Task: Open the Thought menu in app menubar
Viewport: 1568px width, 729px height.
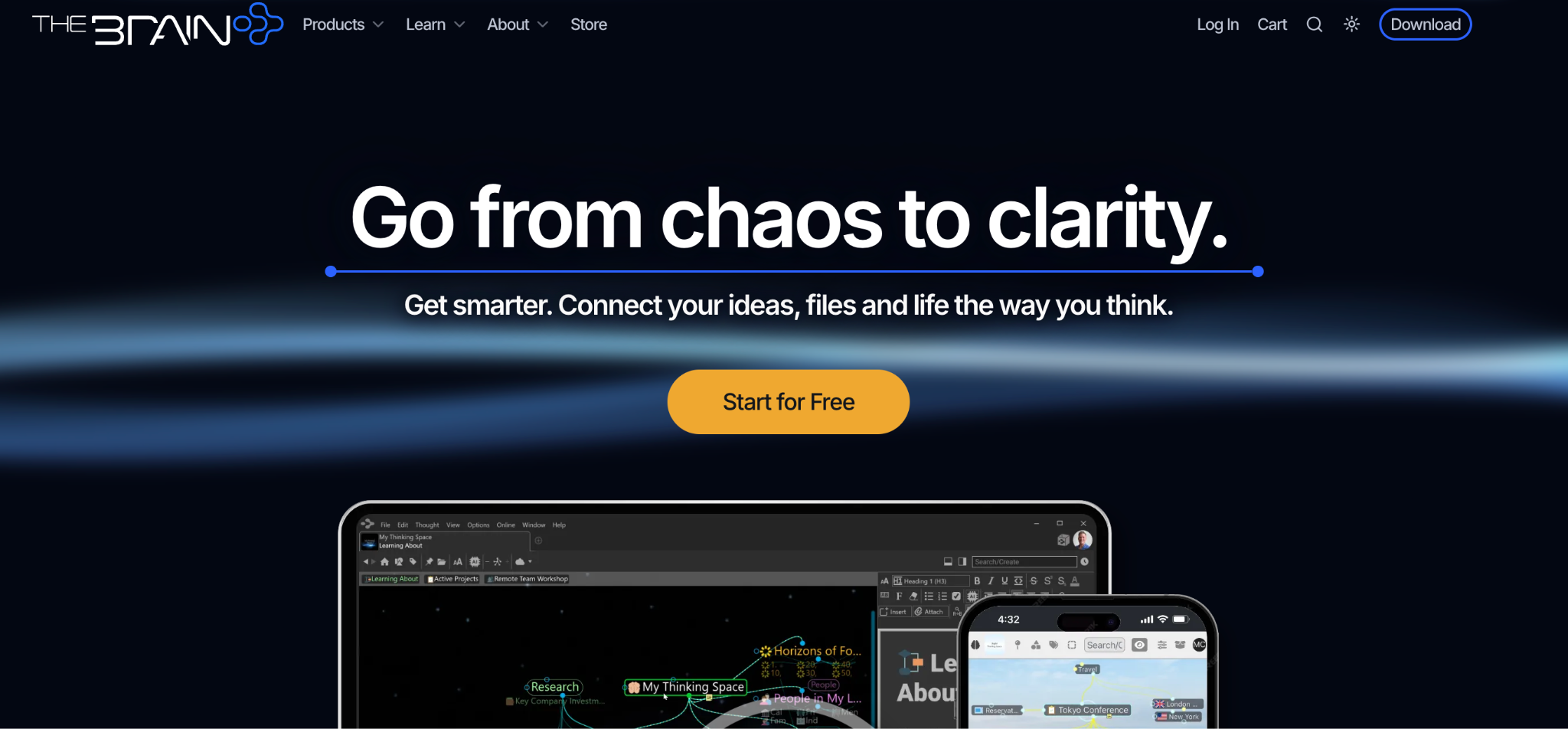Action: pyautogui.click(x=426, y=525)
